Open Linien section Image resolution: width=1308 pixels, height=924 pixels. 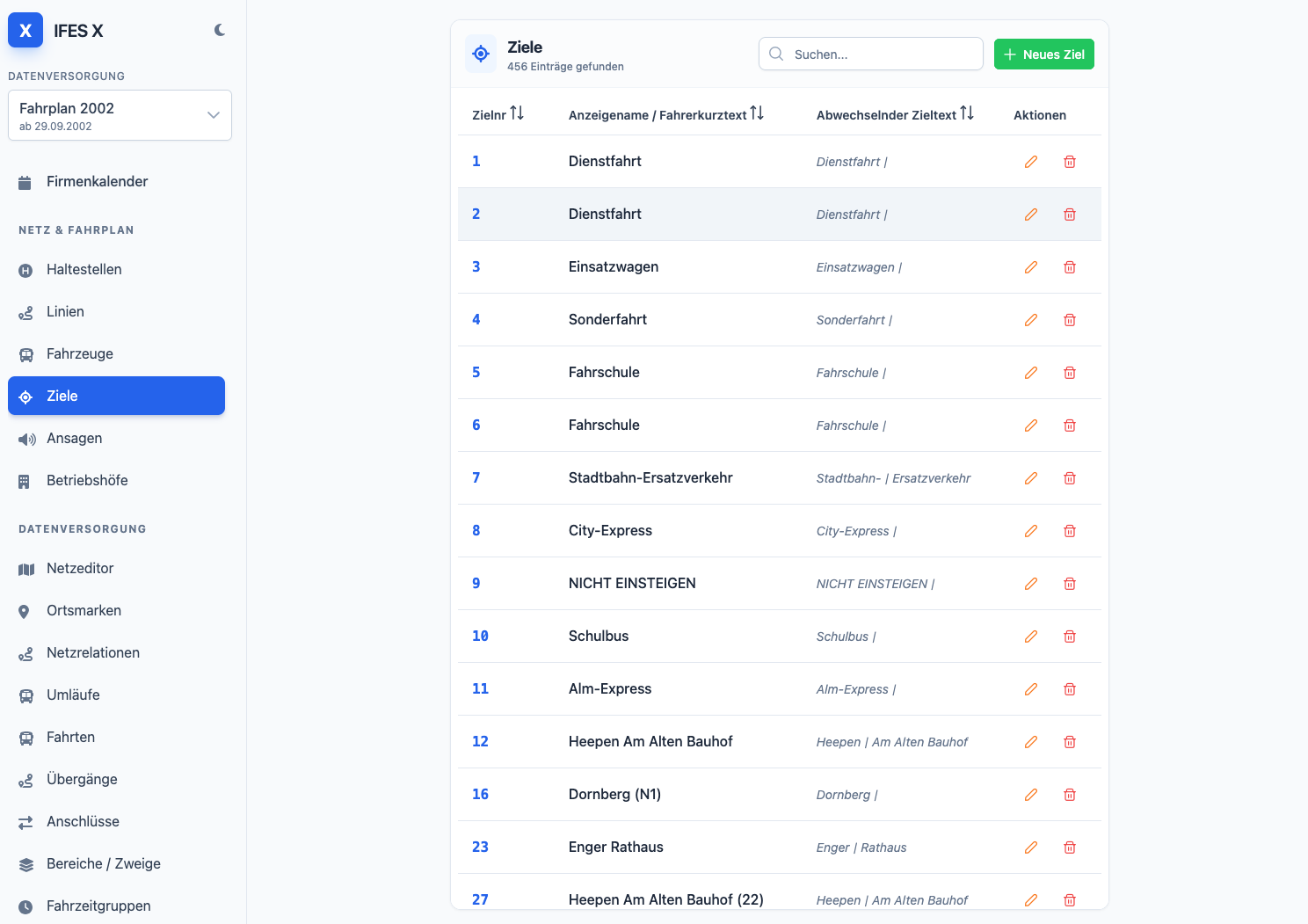tap(116, 312)
